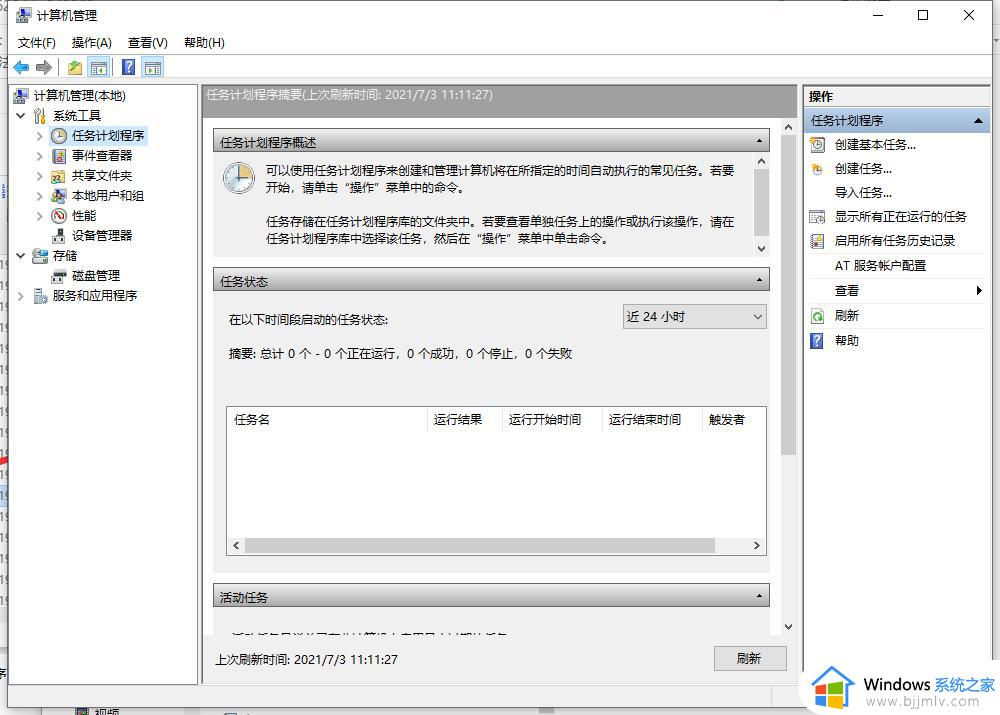The height and width of the screenshot is (715, 1000).
Task: Click the 计算机管理(本地) root computer icon
Action: point(21,96)
